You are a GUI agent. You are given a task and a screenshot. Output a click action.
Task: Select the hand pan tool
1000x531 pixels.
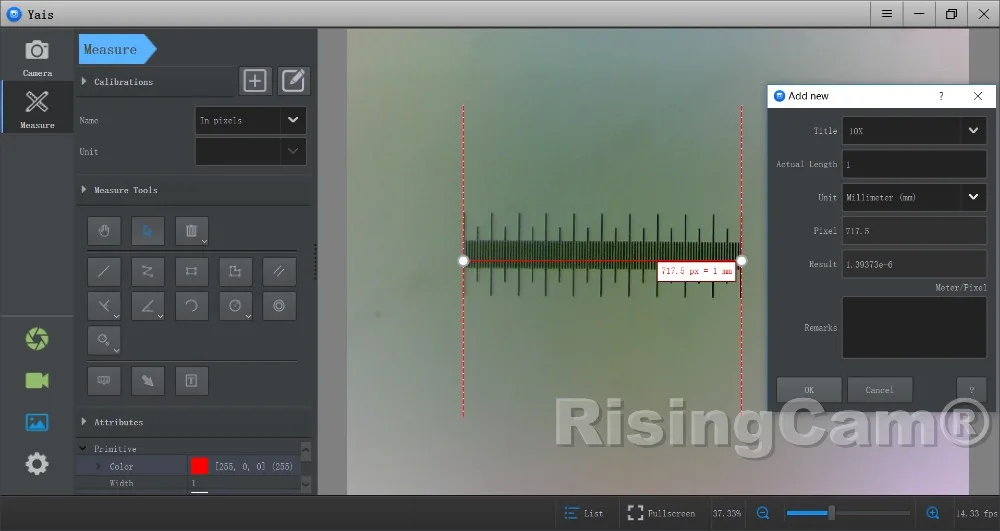(x=104, y=230)
